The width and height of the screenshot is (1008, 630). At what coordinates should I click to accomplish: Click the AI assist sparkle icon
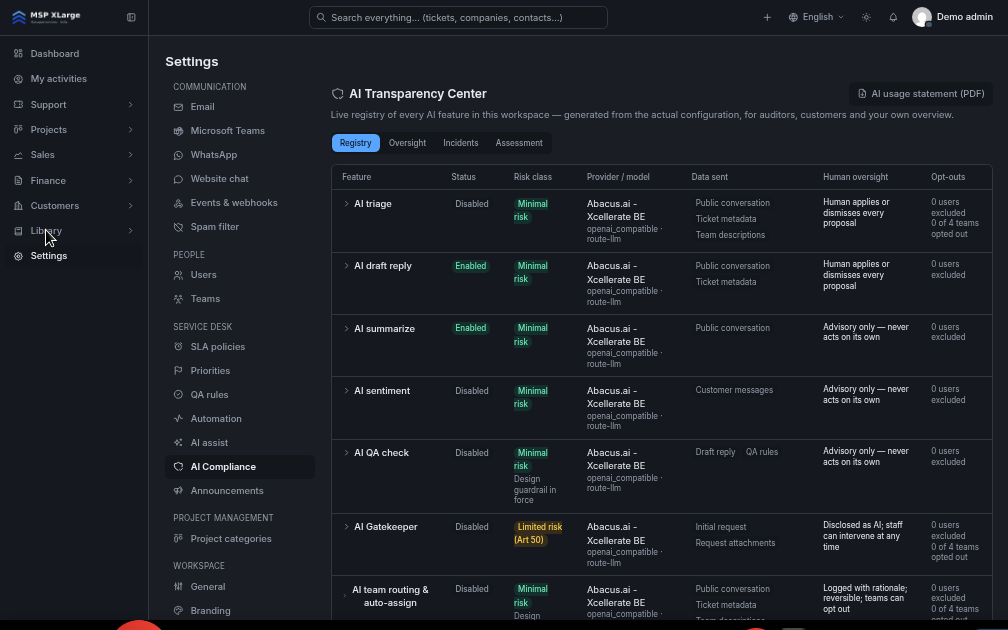click(x=178, y=442)
